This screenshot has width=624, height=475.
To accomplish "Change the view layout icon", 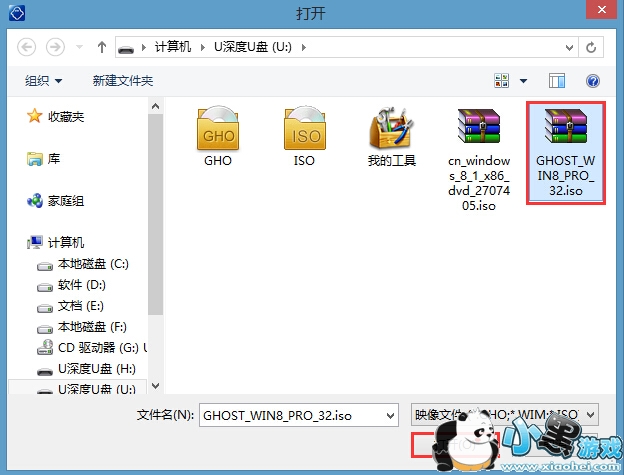I will coord(501,81).
